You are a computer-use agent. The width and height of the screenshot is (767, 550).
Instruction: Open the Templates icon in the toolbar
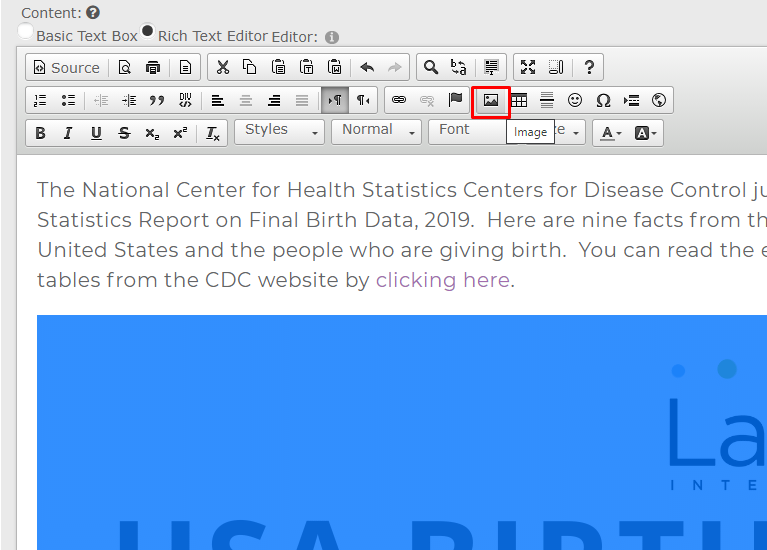coord(185,68)
